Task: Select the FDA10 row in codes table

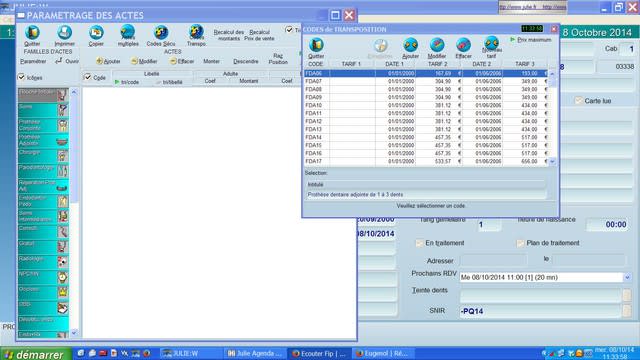Action: pyautogui.click(x=426, y=105)
